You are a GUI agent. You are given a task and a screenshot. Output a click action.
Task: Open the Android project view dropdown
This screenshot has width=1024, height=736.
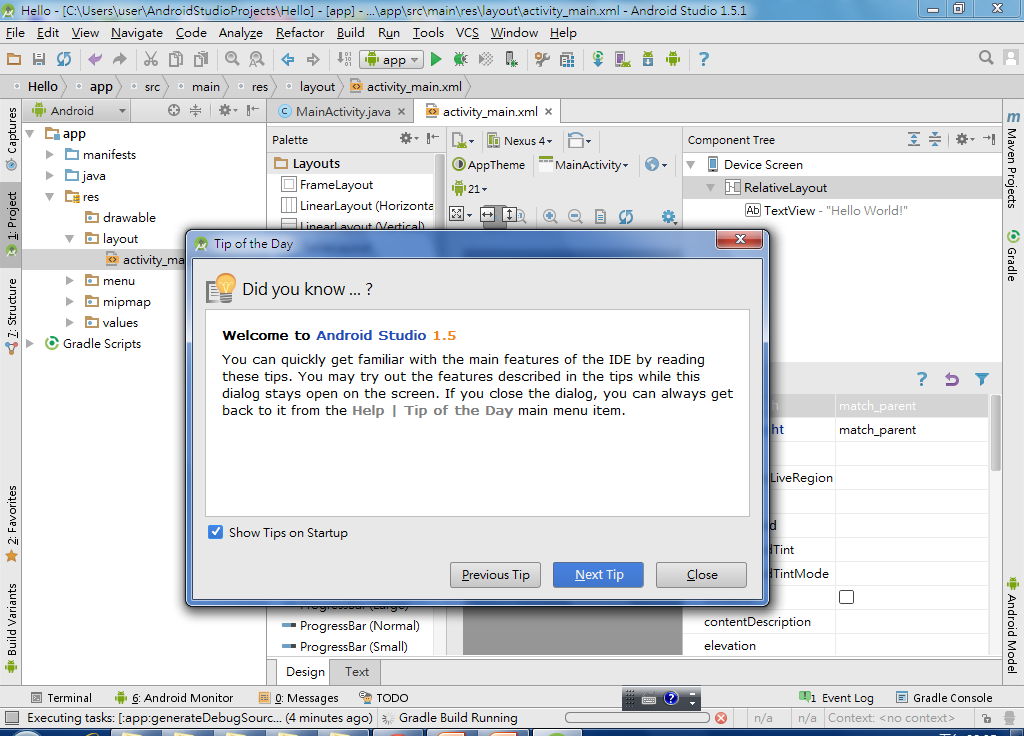(x=78, y=111)
